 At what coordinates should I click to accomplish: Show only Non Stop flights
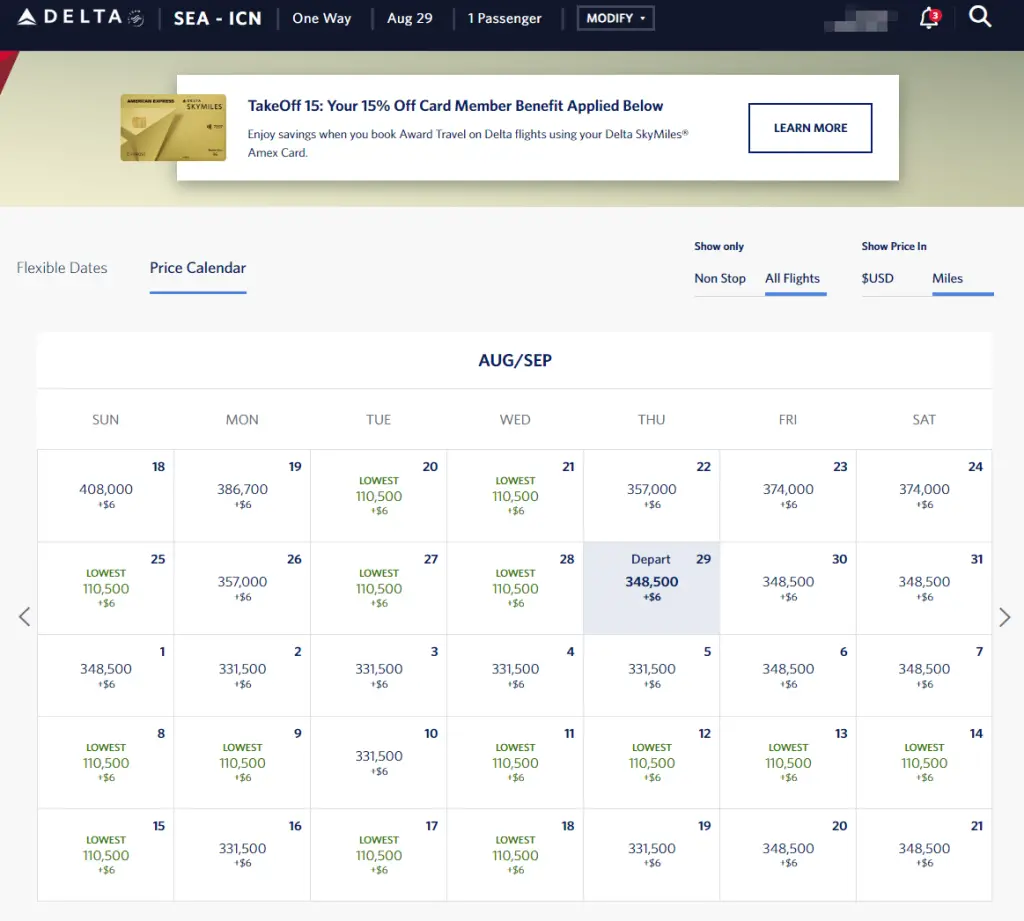pos(720,278)
